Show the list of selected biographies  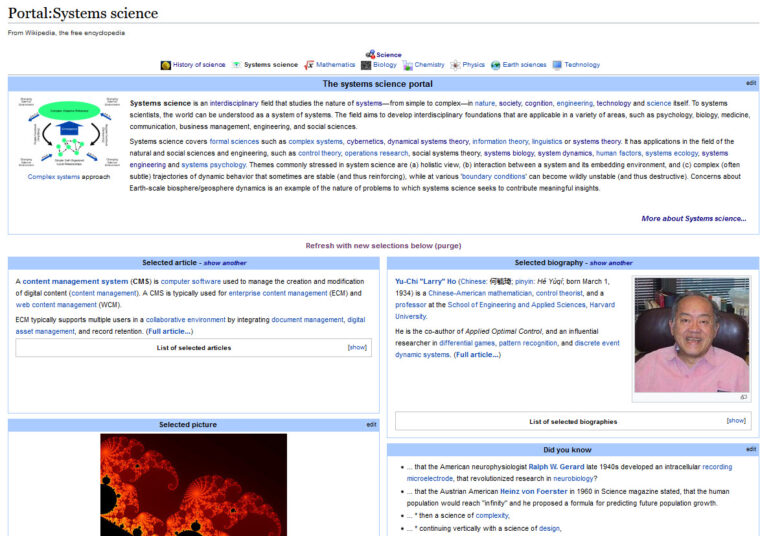tap(736, 421)
